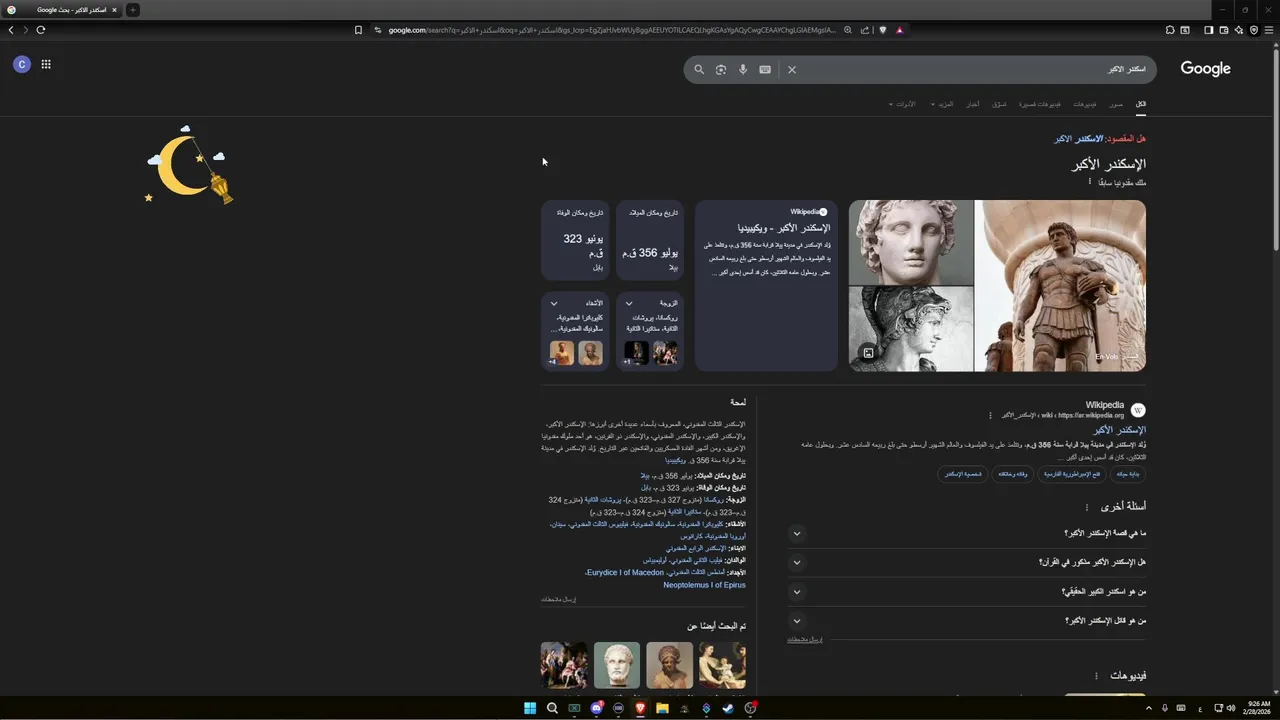Open three-dot menu next to Wikipedia result URL
1280x720 pixels.
[x=991, y=415]
